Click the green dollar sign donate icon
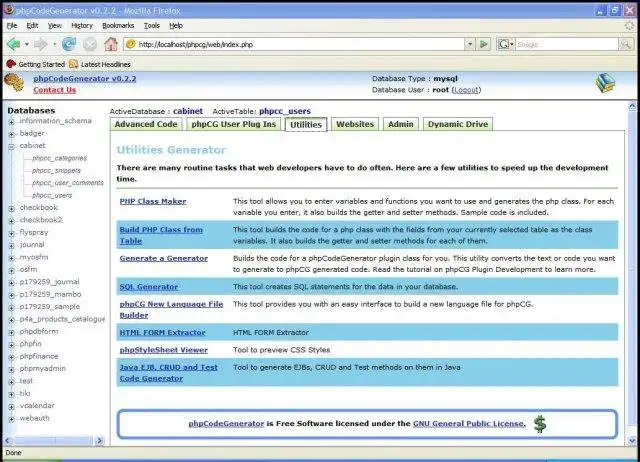640x462 pixels. pos(540,424)
